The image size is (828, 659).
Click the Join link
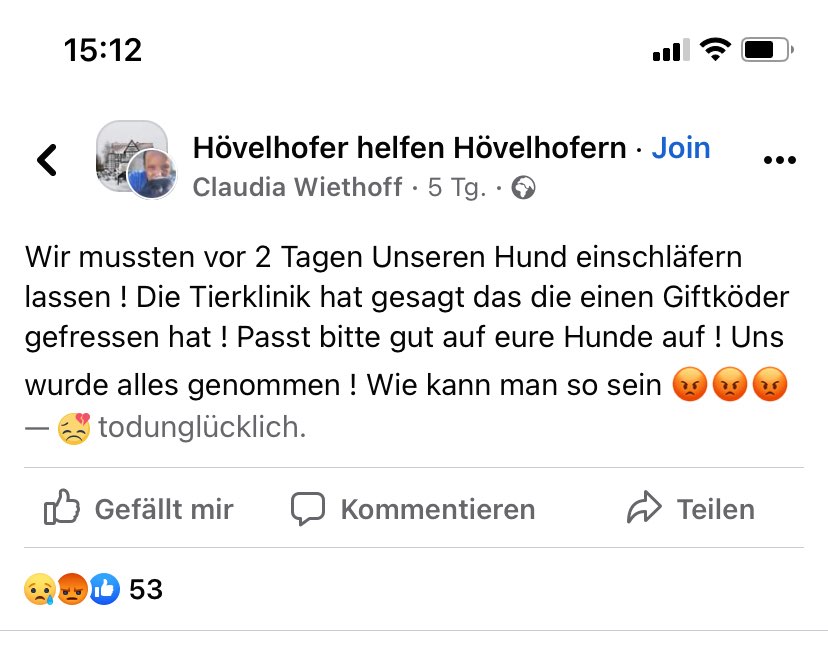[681, 147]
